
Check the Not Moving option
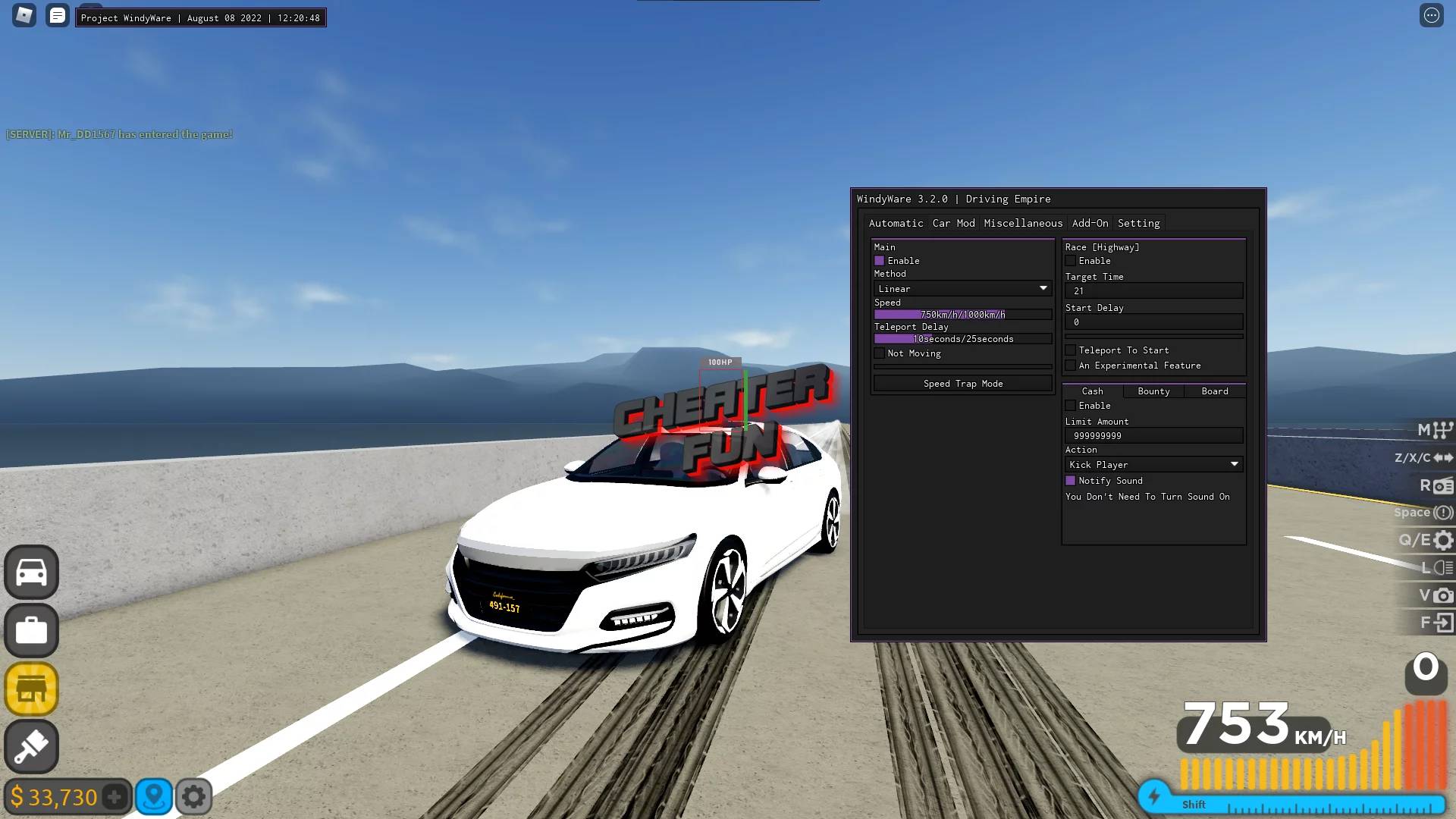(879, 353)
